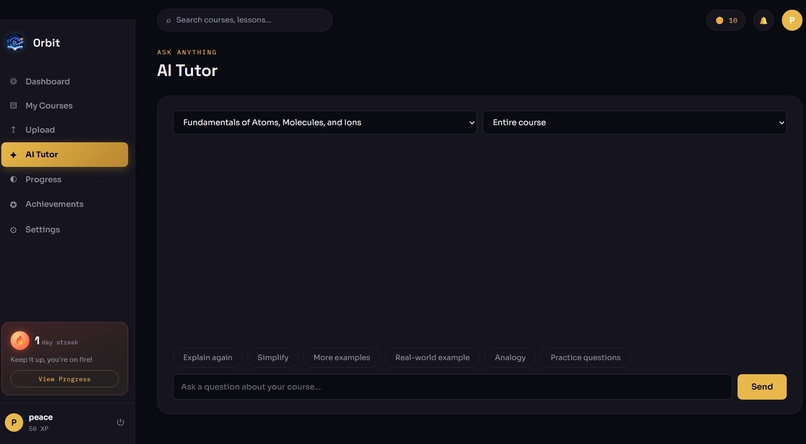Click the Dashboard sidebar icon
Viewport: 806px width, 444px height.
coord(13,81)
